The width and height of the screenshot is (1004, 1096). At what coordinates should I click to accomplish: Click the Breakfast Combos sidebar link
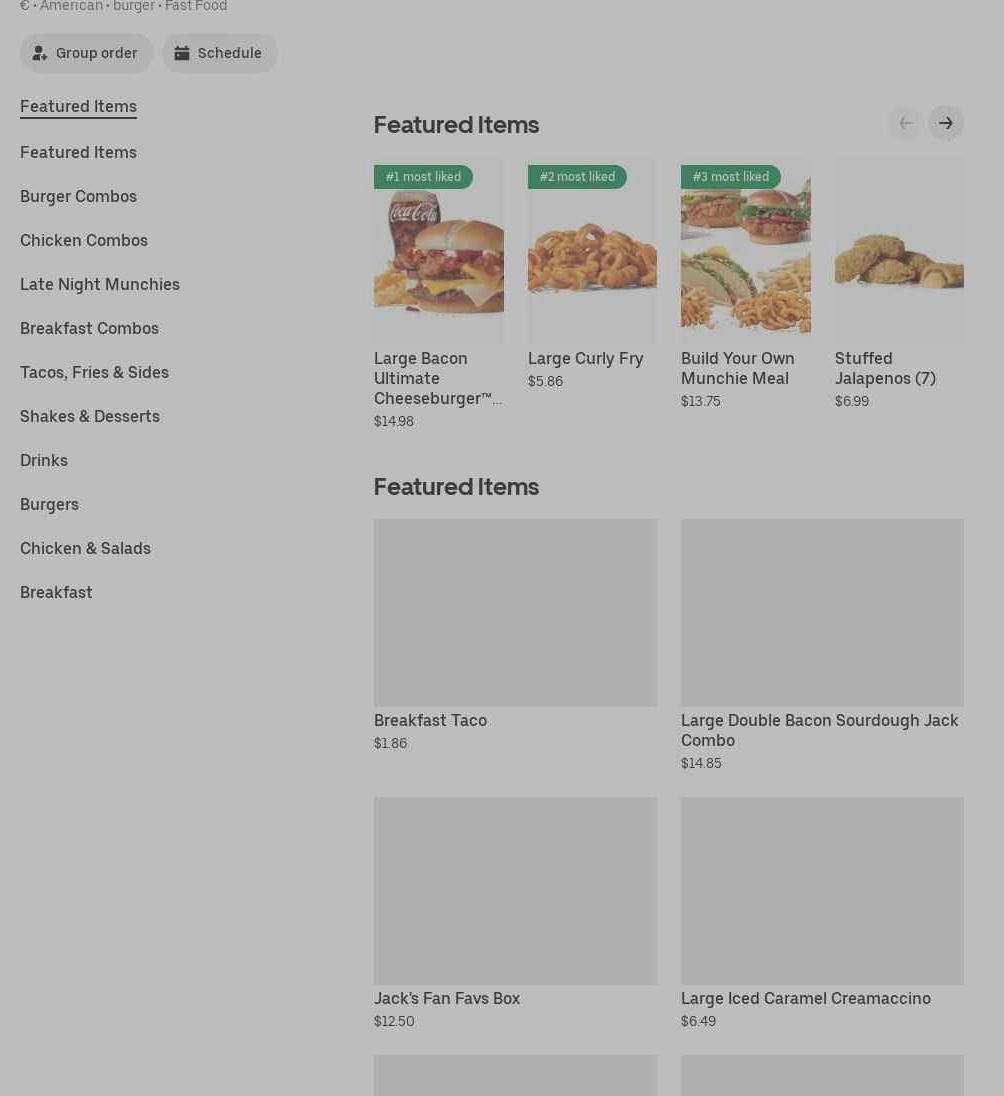point(89,328)
